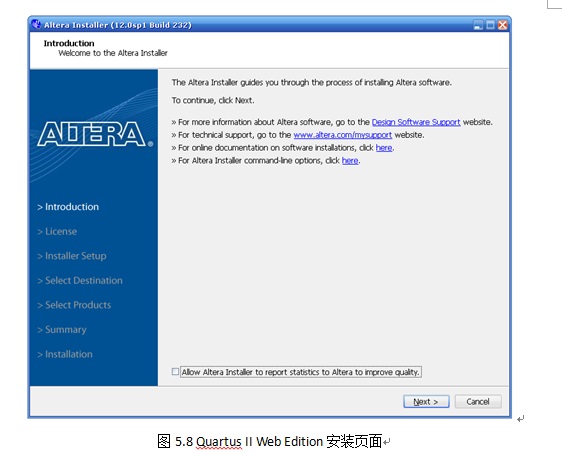Click the Altera Installer title bar icon
The image size is (562, 455).
click(36, 24)
